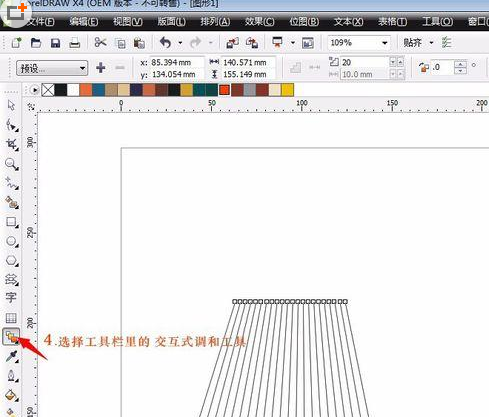
Task: Select the Polygon tool
Action: [12, 260]
